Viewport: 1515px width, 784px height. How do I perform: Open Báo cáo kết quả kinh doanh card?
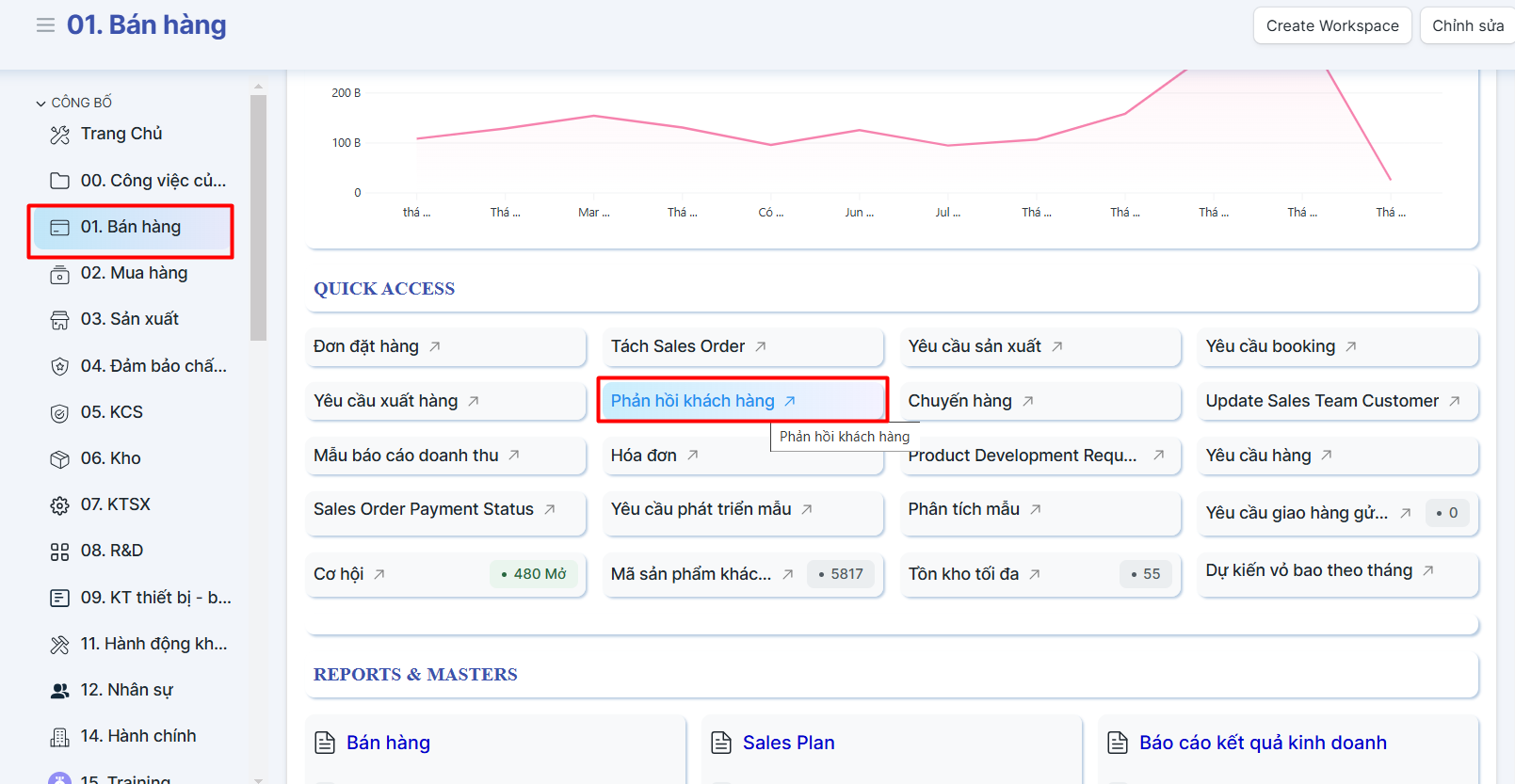(1262, 743)
